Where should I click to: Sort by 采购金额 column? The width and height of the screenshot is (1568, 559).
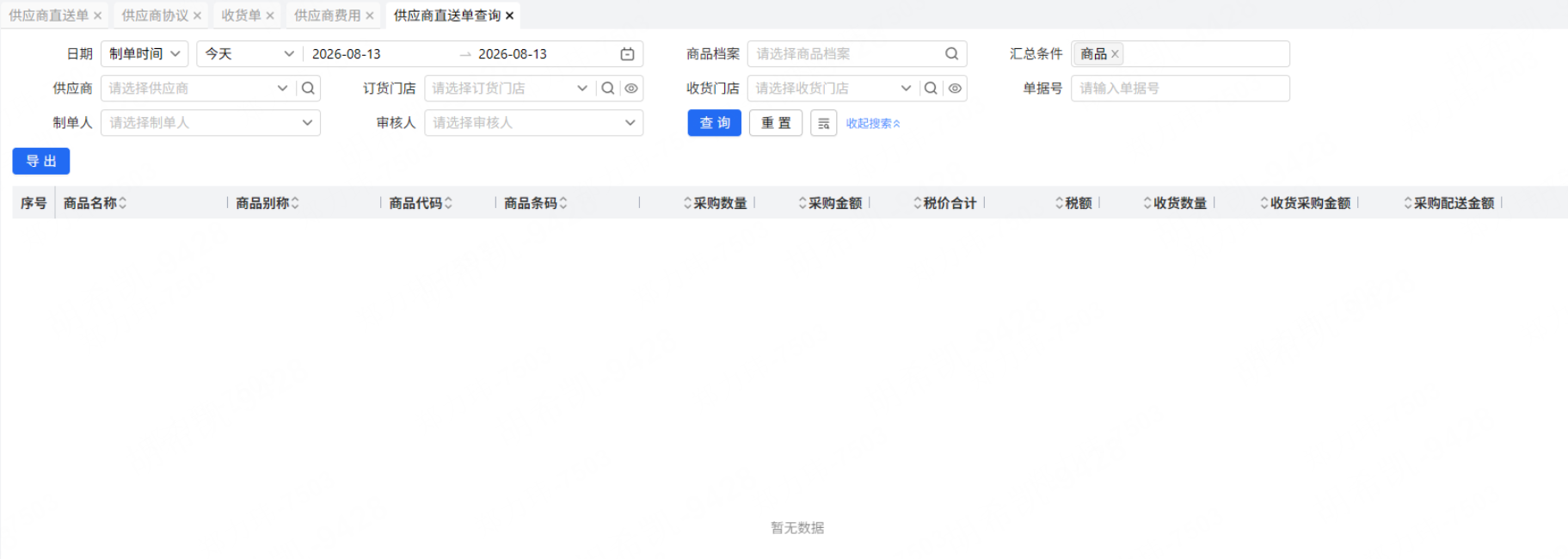click(802, 203)
